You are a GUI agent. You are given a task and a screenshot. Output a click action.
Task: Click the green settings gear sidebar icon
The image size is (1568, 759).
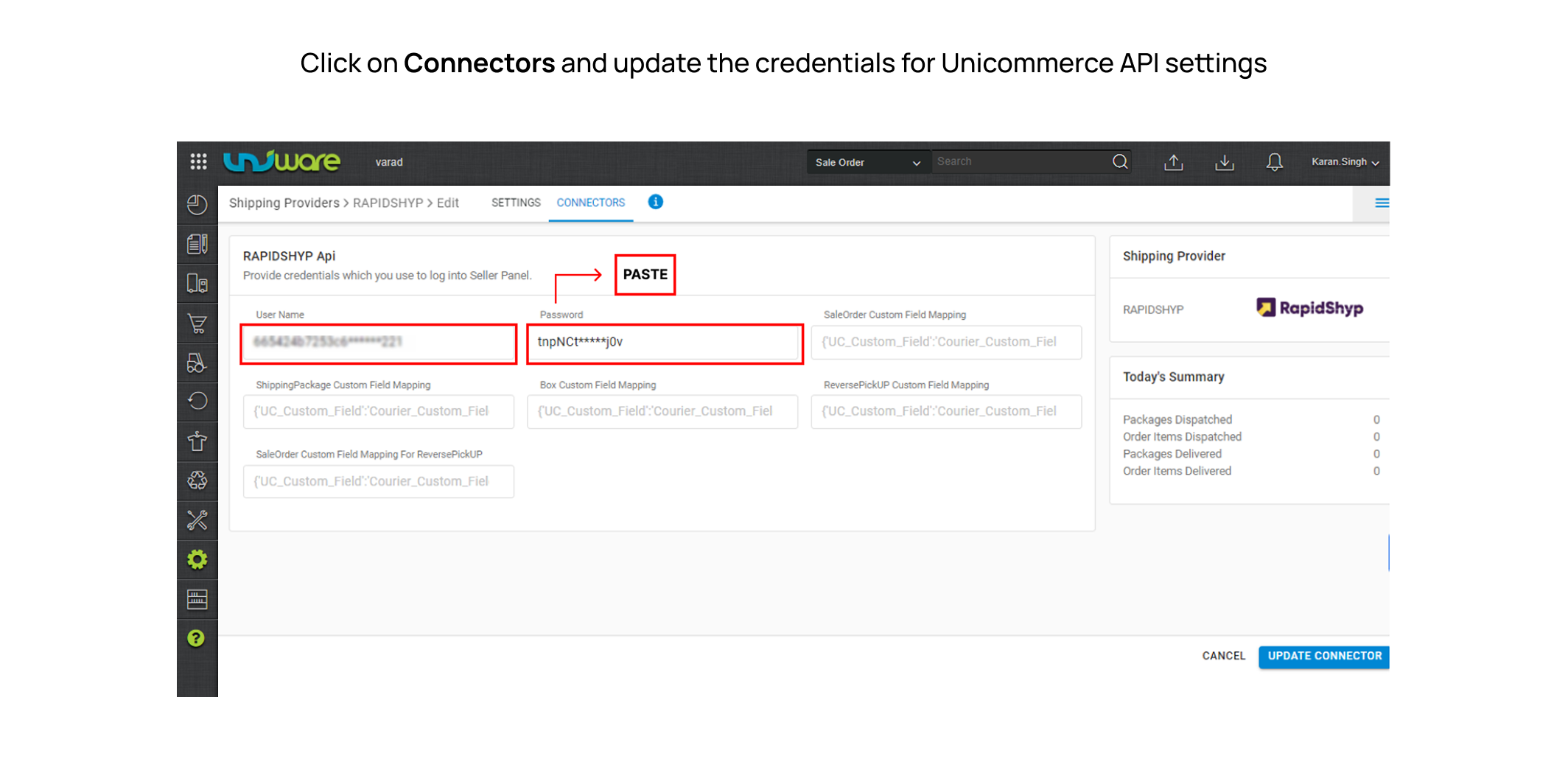point(197,560)
